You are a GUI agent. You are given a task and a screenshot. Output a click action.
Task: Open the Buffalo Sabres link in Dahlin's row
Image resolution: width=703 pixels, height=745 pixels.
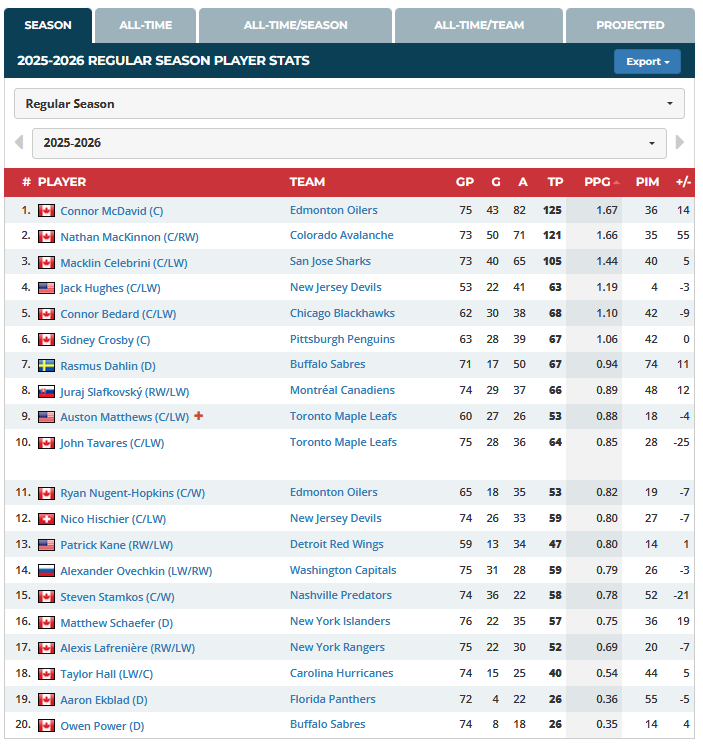(327, 364)
